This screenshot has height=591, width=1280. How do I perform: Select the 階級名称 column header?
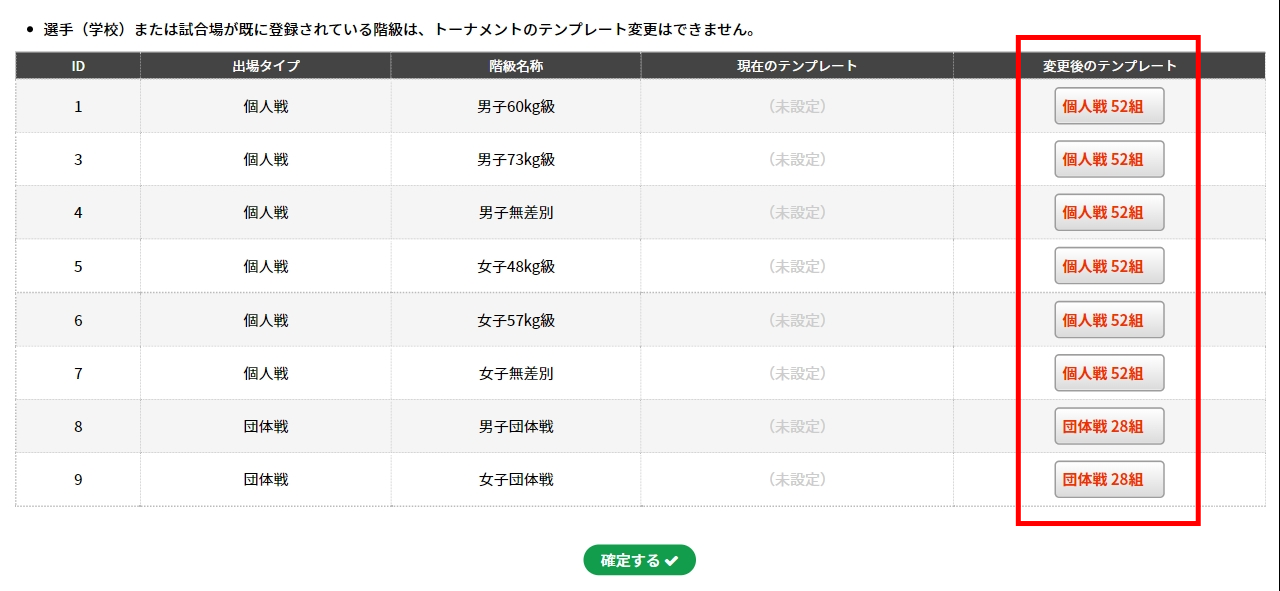(x=516, y=66)
